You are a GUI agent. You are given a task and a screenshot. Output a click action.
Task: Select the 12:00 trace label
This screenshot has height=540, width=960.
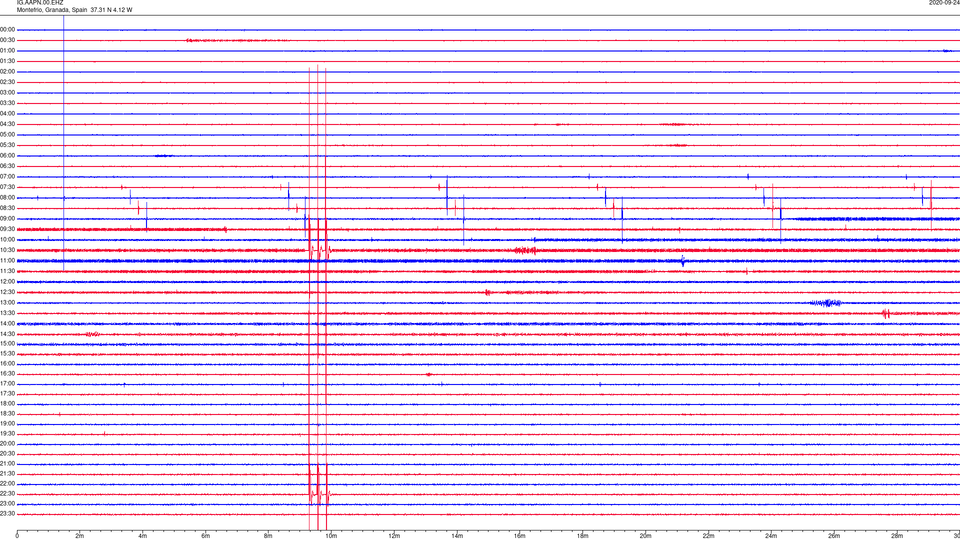(8, 282)
